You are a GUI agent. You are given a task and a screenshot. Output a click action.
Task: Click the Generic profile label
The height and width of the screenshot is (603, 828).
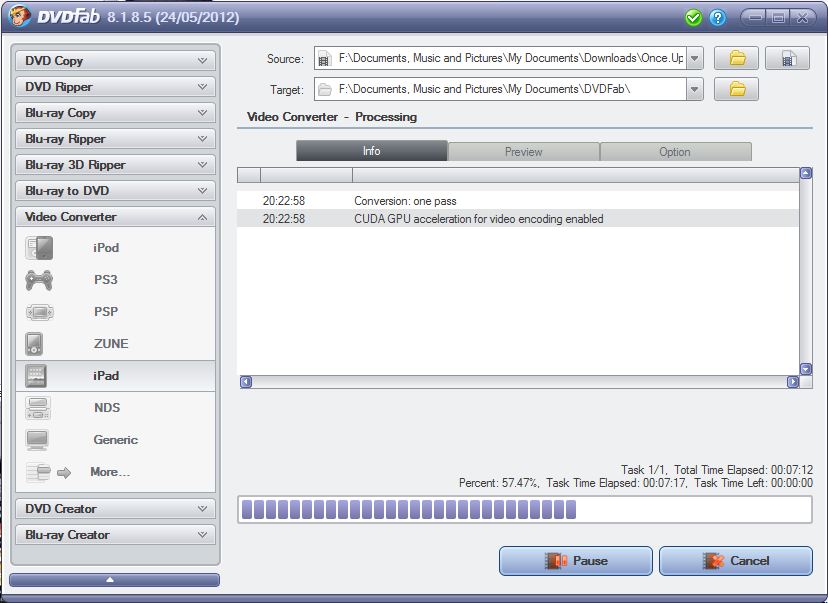pos(116,440)
